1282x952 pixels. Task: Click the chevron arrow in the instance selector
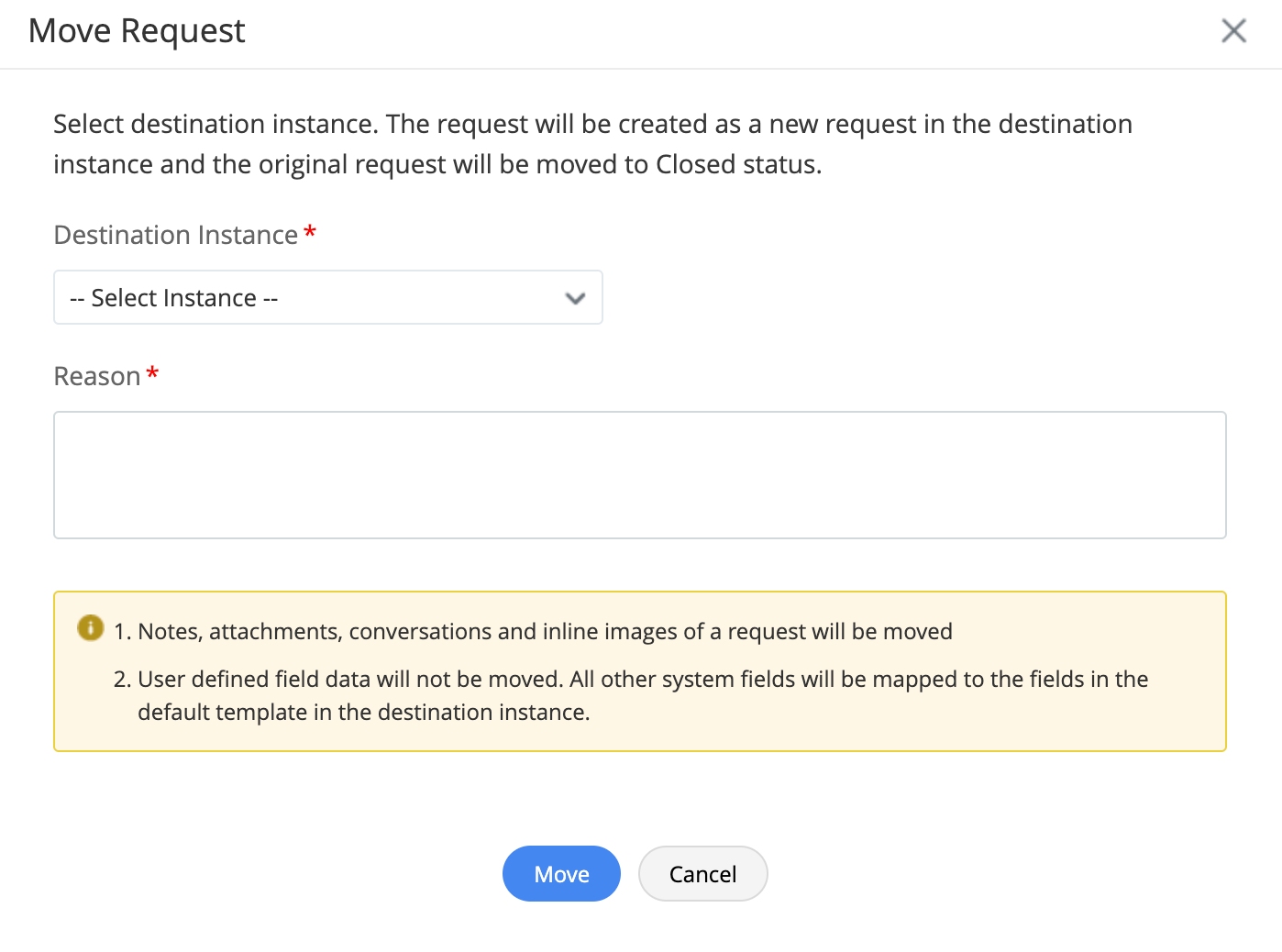(x=575, y=298)
